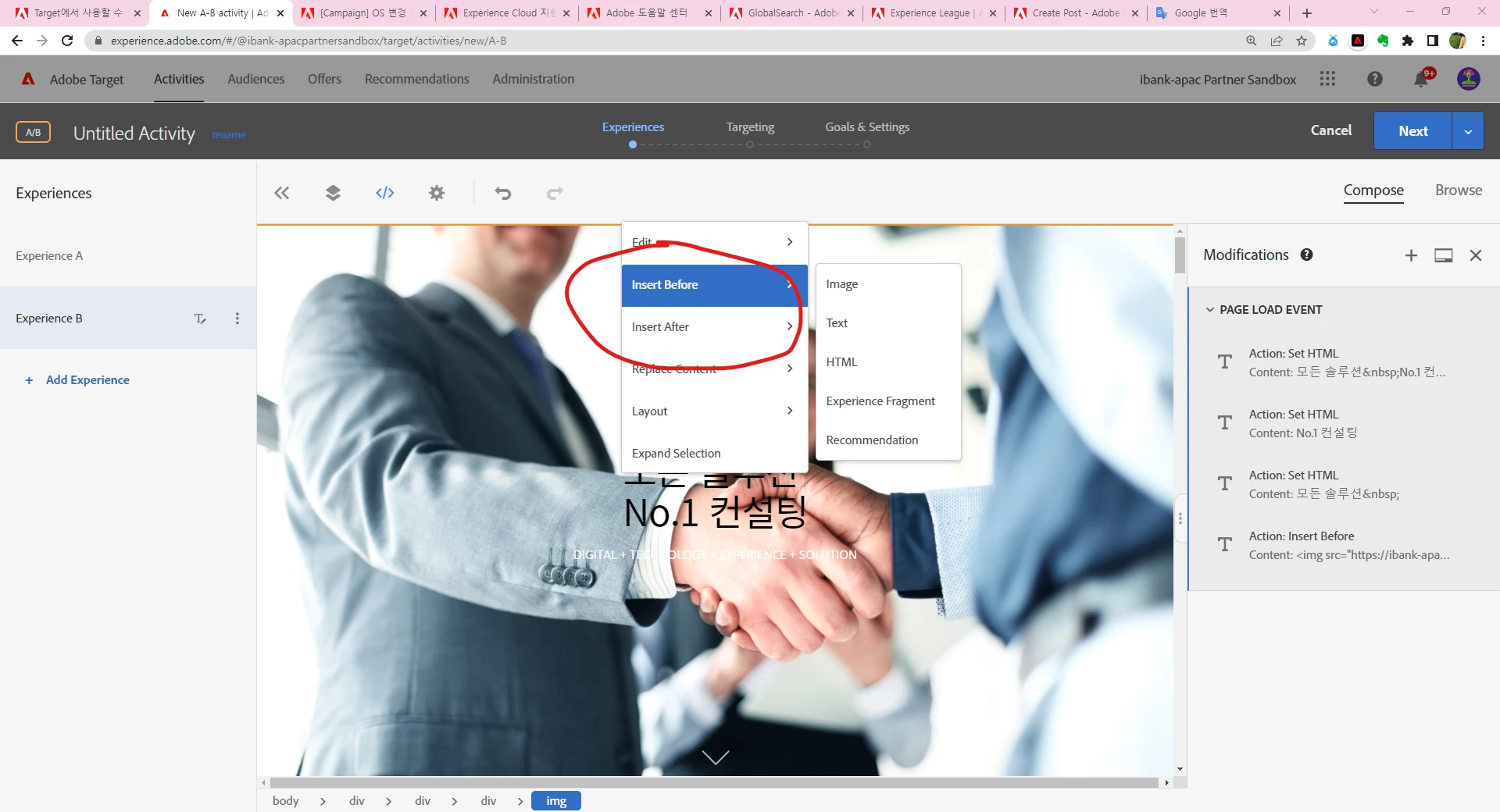1500x812 pixels.
Task: Collapse the PAGE LOAD EVENT section
Action: (1210, 310)
